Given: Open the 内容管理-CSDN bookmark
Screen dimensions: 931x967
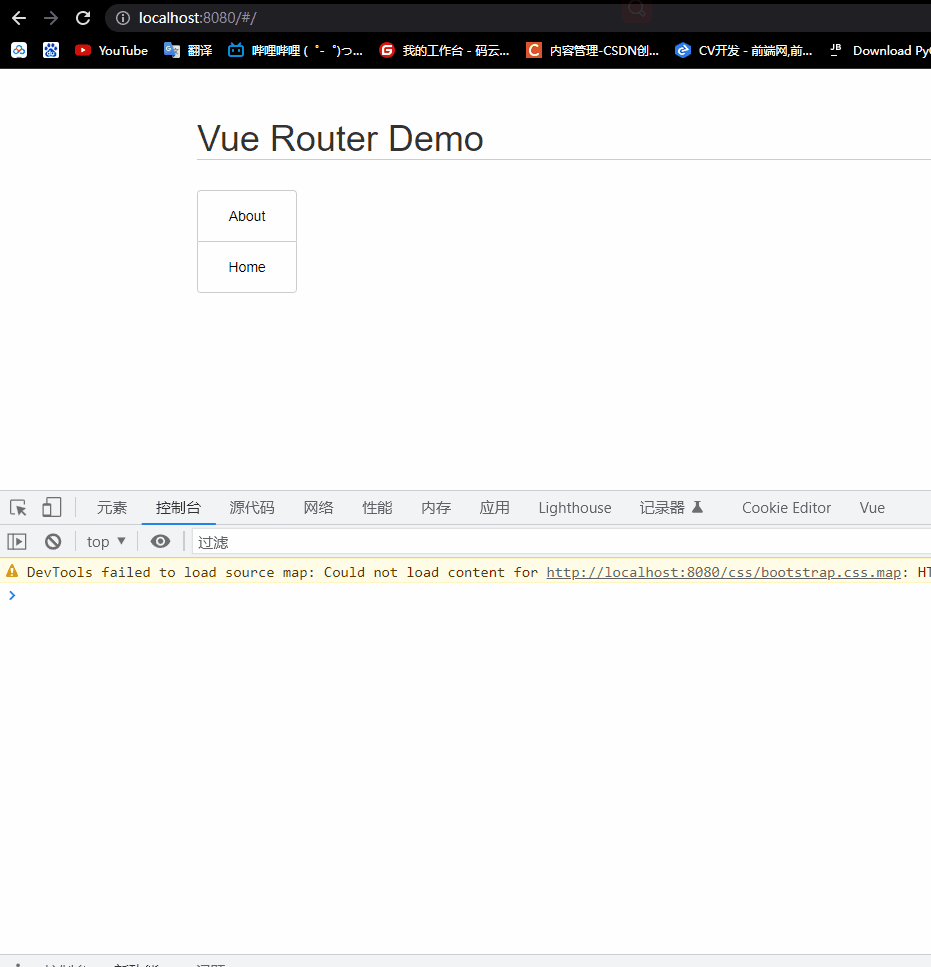Looking at the screenshot, I should click(x=593, y=51).
